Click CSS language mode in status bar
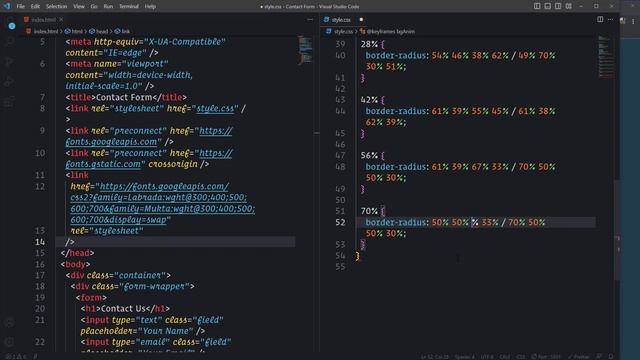The width and height of the screenshot is (640, 360). pyautogui.click(x=520, y=357)
